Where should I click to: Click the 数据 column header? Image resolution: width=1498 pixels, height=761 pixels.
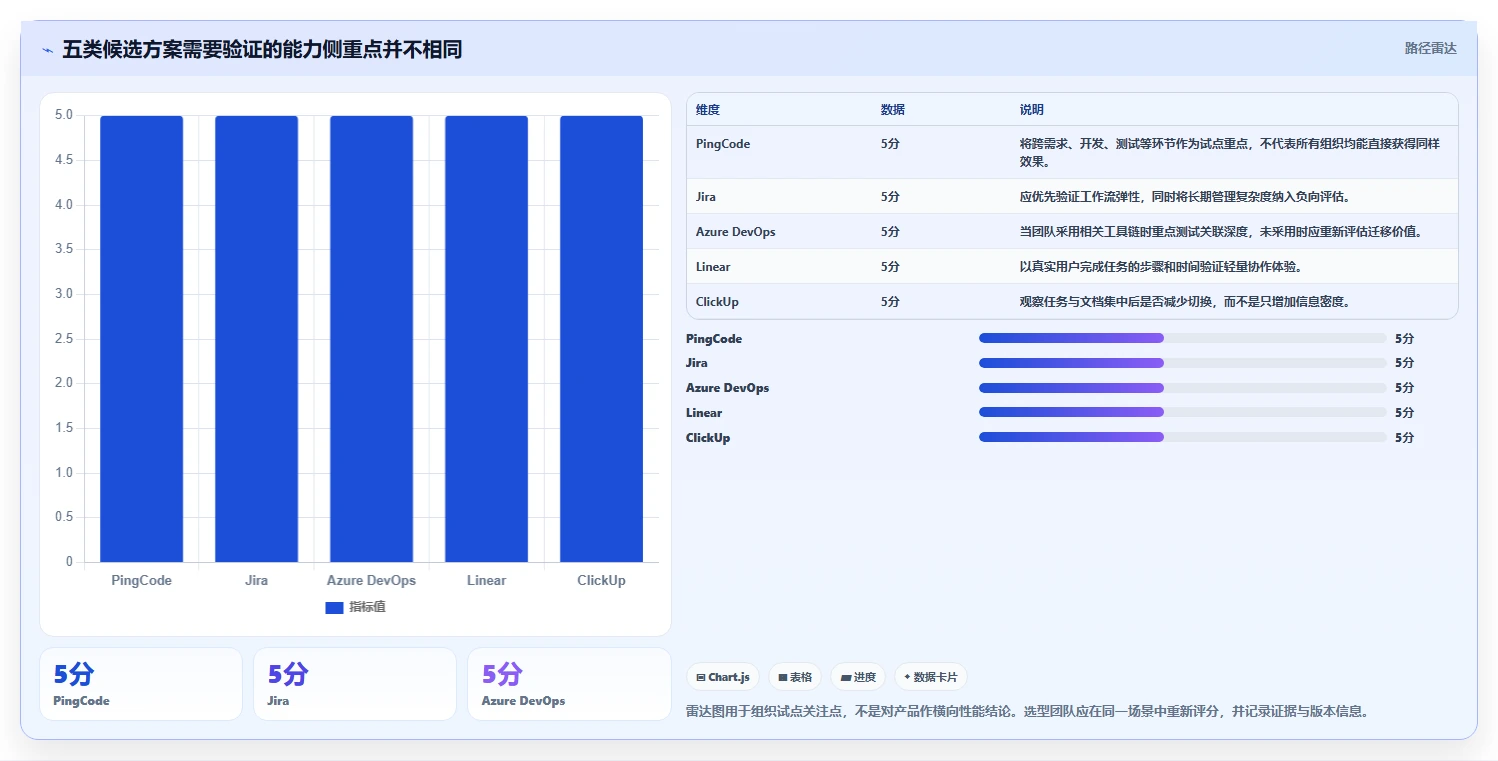point(893,109)
